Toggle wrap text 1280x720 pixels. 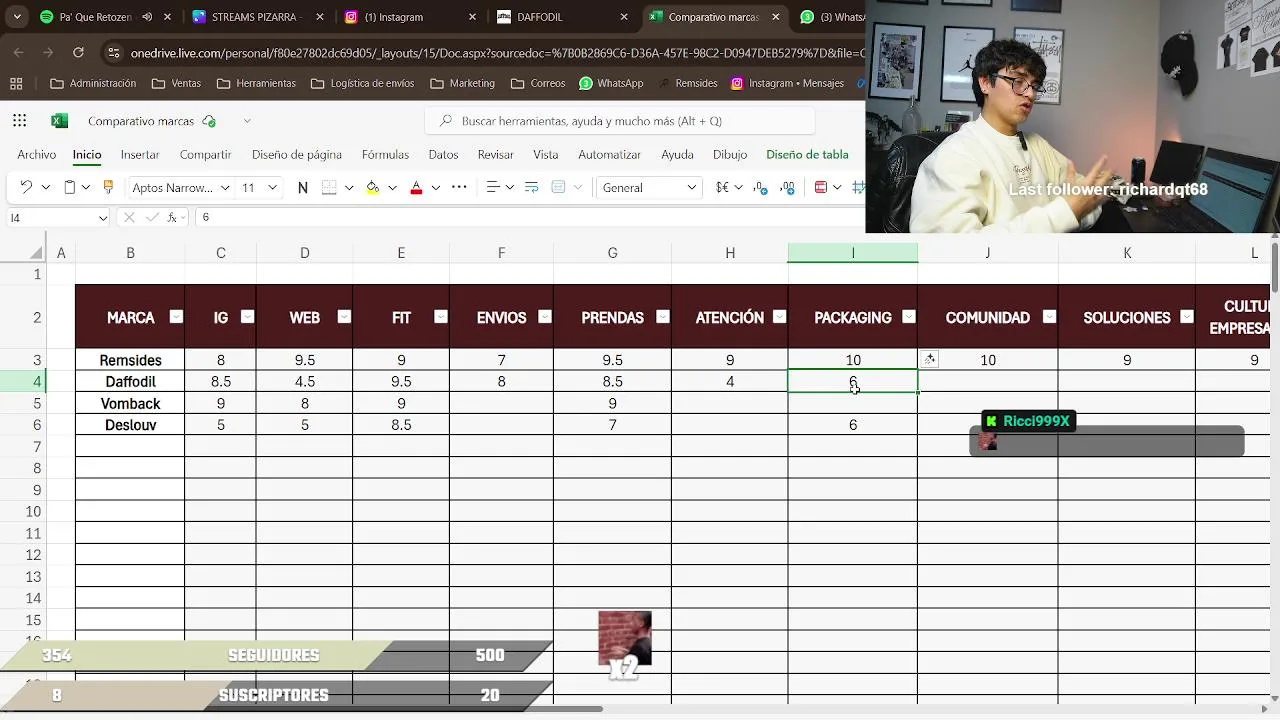coord(531,187)
